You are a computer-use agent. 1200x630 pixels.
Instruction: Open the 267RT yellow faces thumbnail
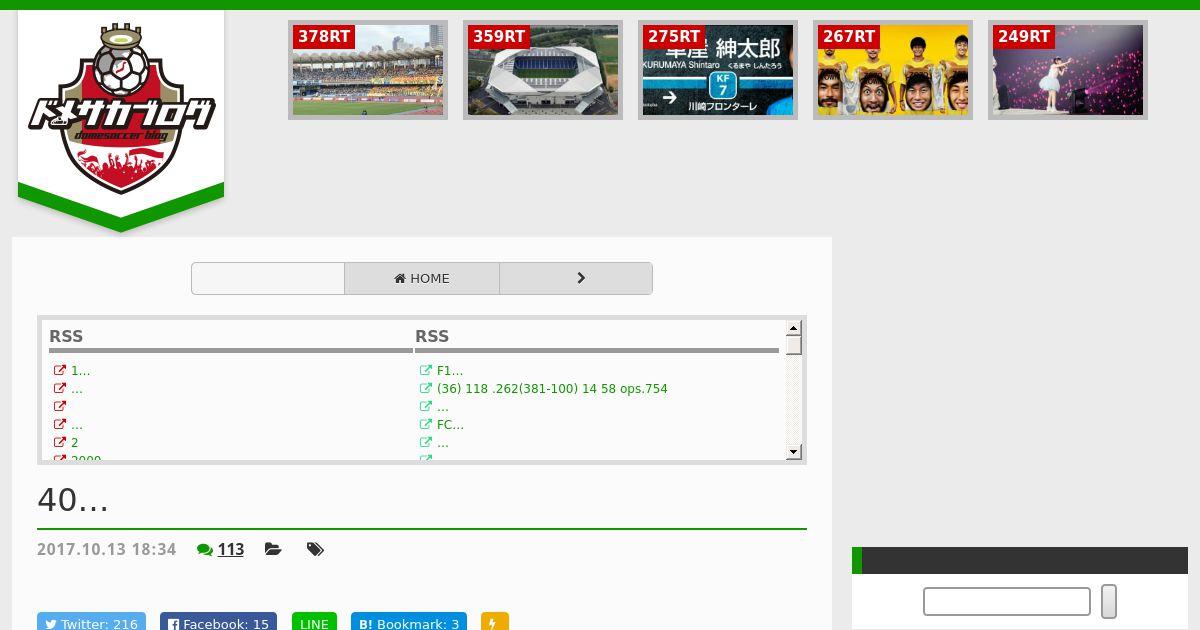click(893, 70)
